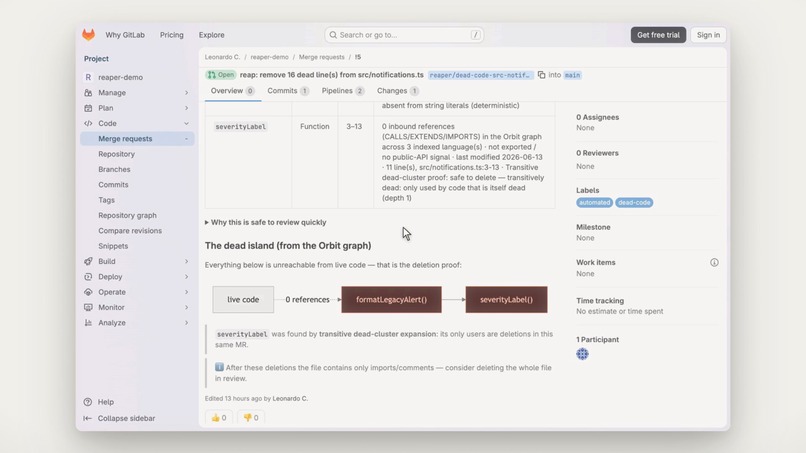This screenshot has width=806, height=453.
Task: Expand the Deploy section chevron
Action: (x=186, y=277)
